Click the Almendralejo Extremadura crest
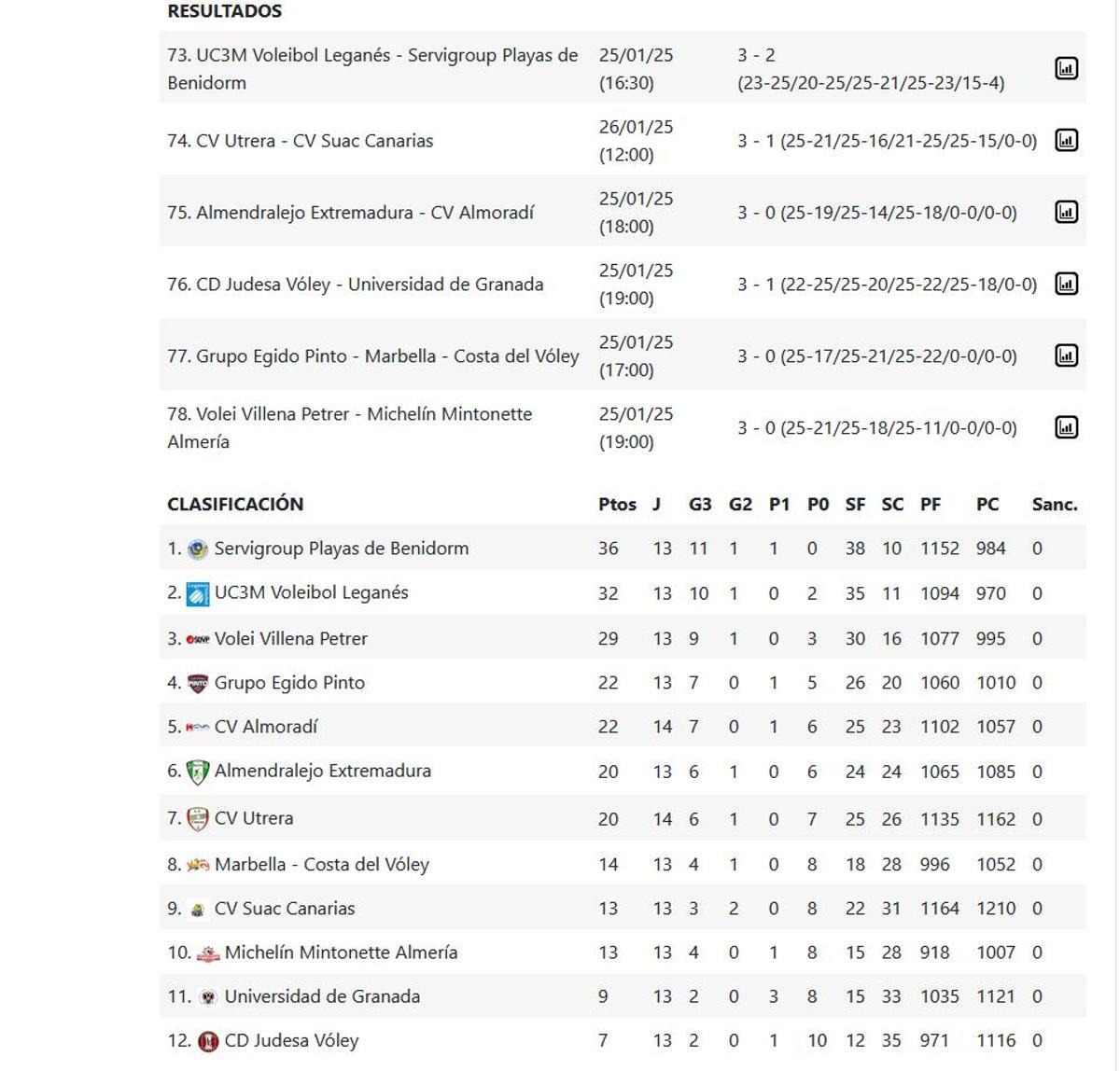Image resolution: width=1120 pixels, height=1071 pixels. coord(198,772)
